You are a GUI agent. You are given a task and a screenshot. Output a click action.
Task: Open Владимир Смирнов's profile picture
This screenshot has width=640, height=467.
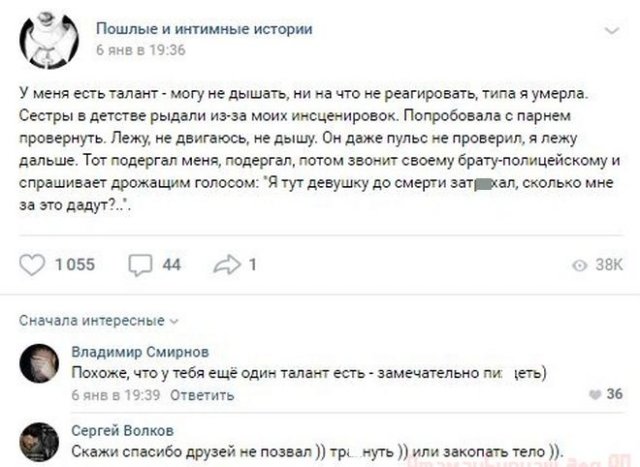click(40, 362)
